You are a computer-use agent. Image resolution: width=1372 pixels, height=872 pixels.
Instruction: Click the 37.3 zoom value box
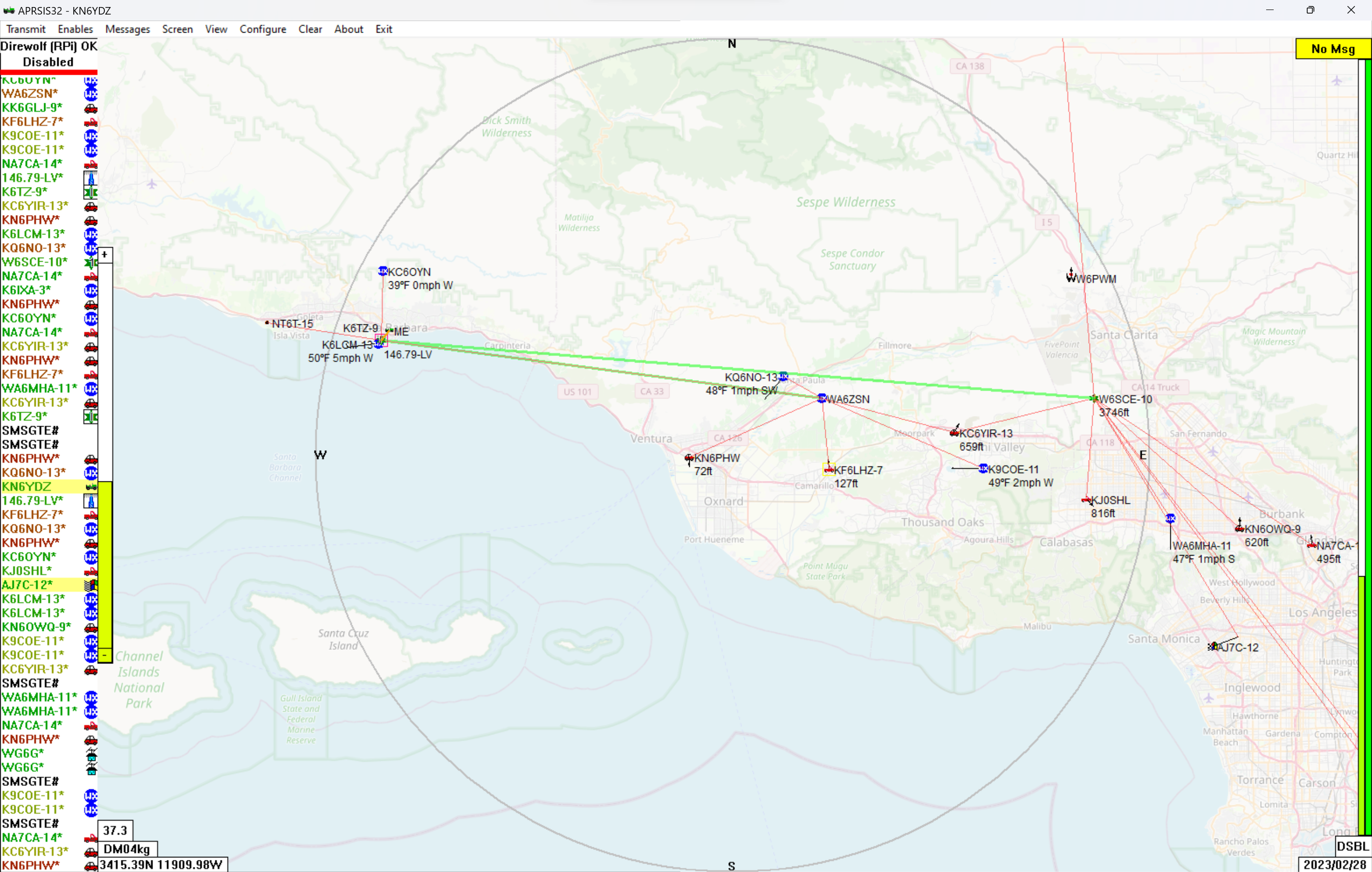tap(116, 830)
